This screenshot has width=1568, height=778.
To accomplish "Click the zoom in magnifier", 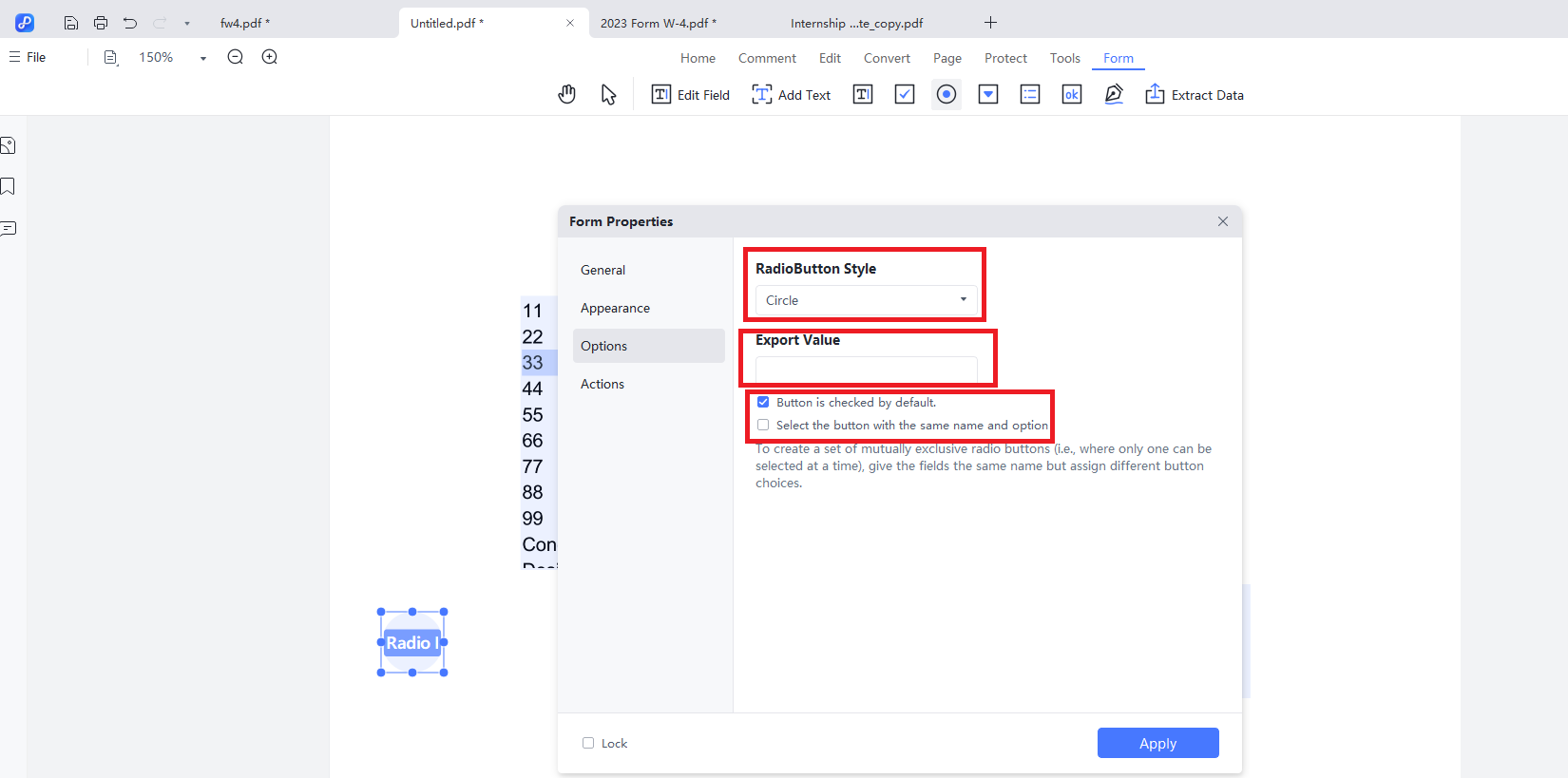I will pos(270,57).
